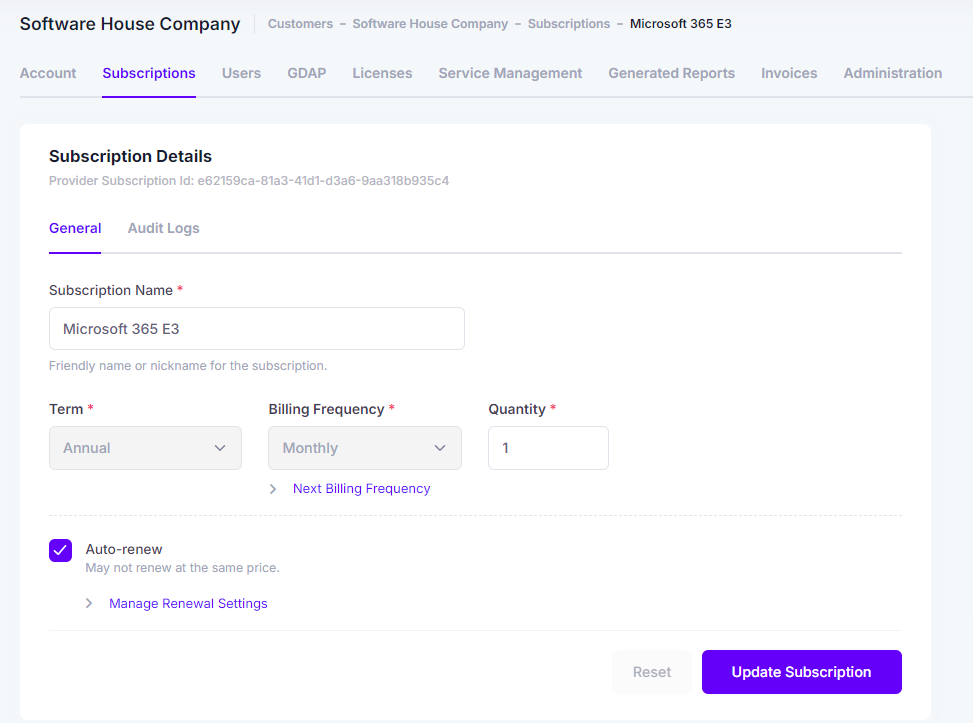Image resolution: width=973 pixels, height=723 pixels.
Task: Open the GDAP tab
Action: (307, 73)
